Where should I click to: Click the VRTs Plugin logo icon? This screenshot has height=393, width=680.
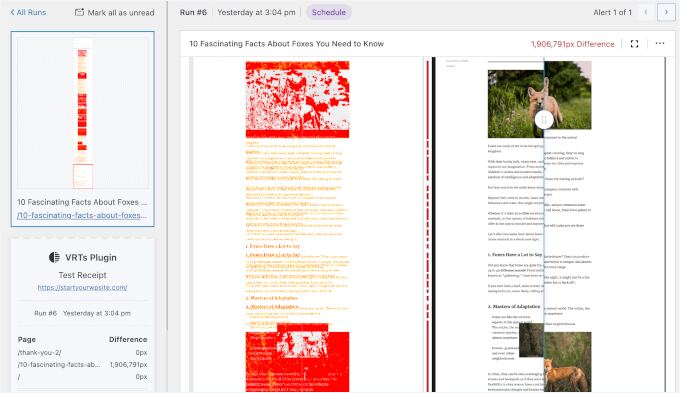click(54, 257)
